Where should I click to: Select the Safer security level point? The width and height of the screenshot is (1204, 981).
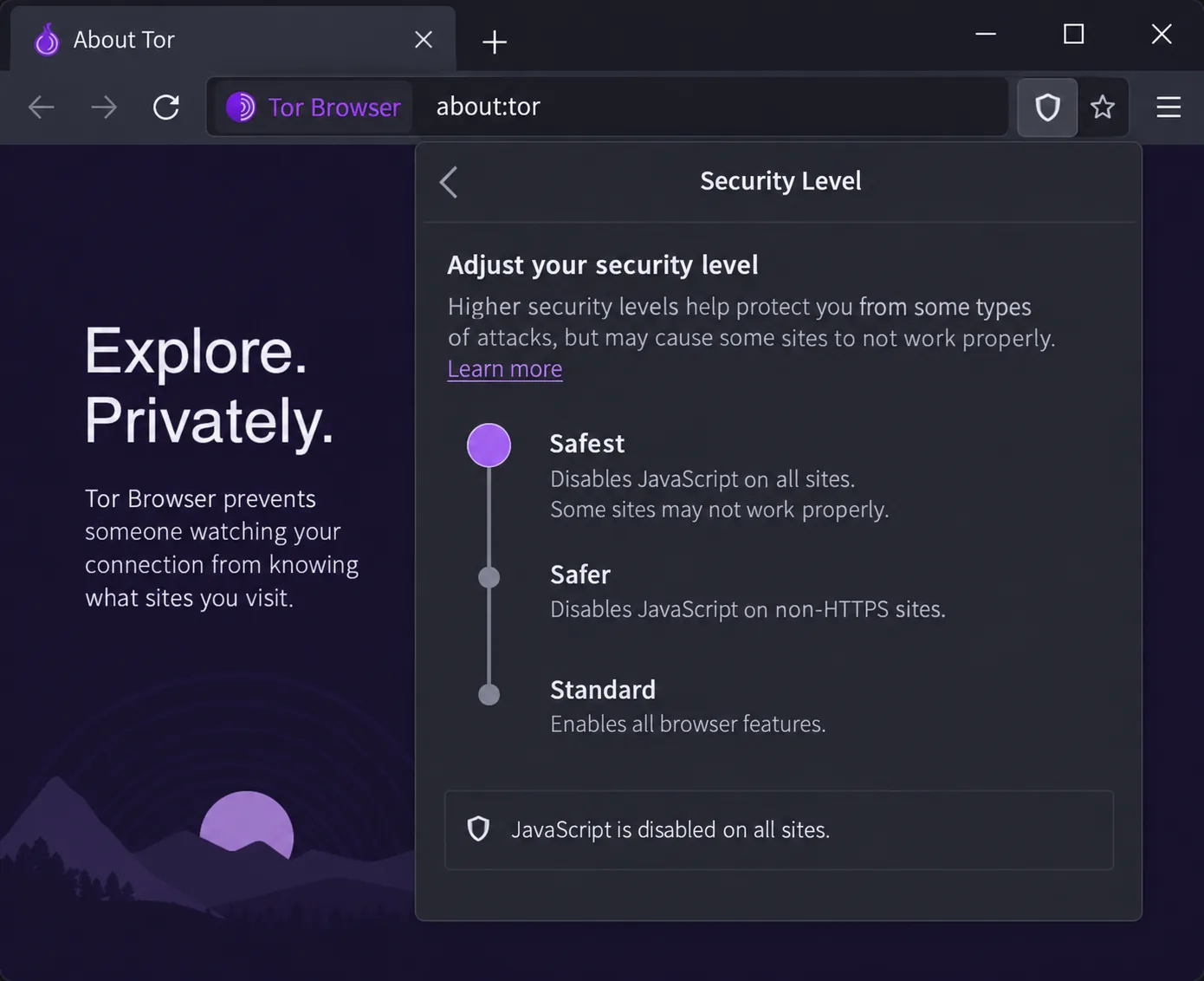pos(489,577)
